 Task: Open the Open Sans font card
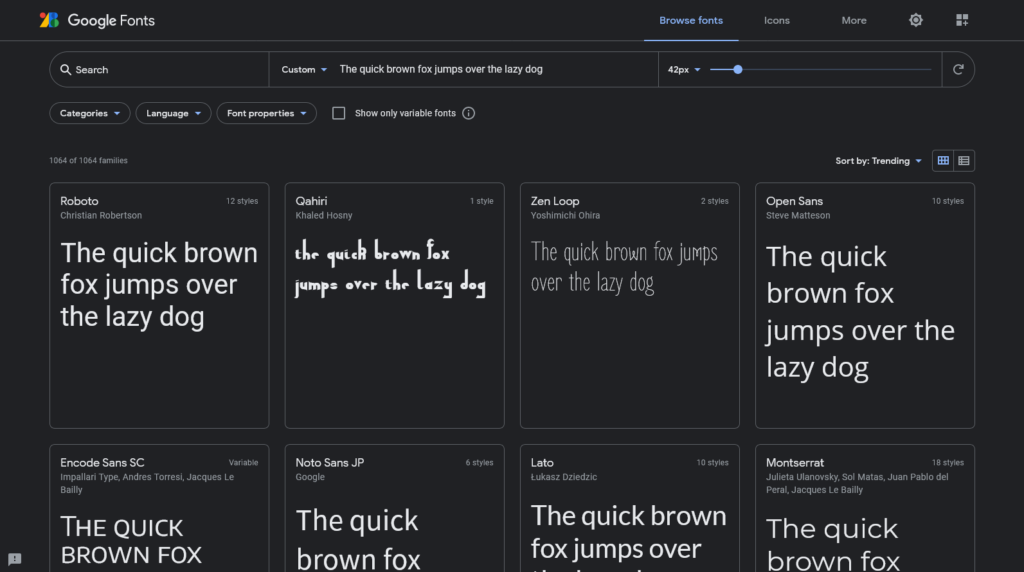point(865,306)
